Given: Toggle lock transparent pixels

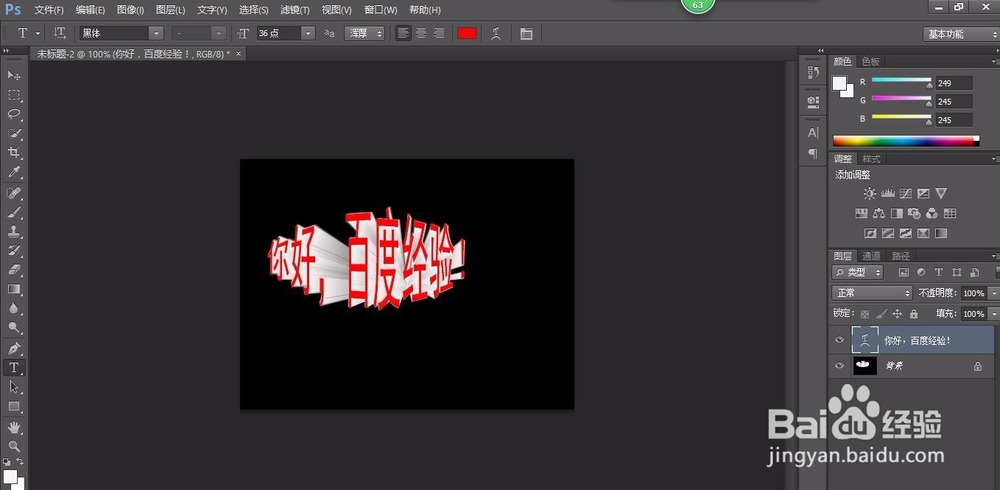Looking at the screenshot, I should (x=864, y=314).
